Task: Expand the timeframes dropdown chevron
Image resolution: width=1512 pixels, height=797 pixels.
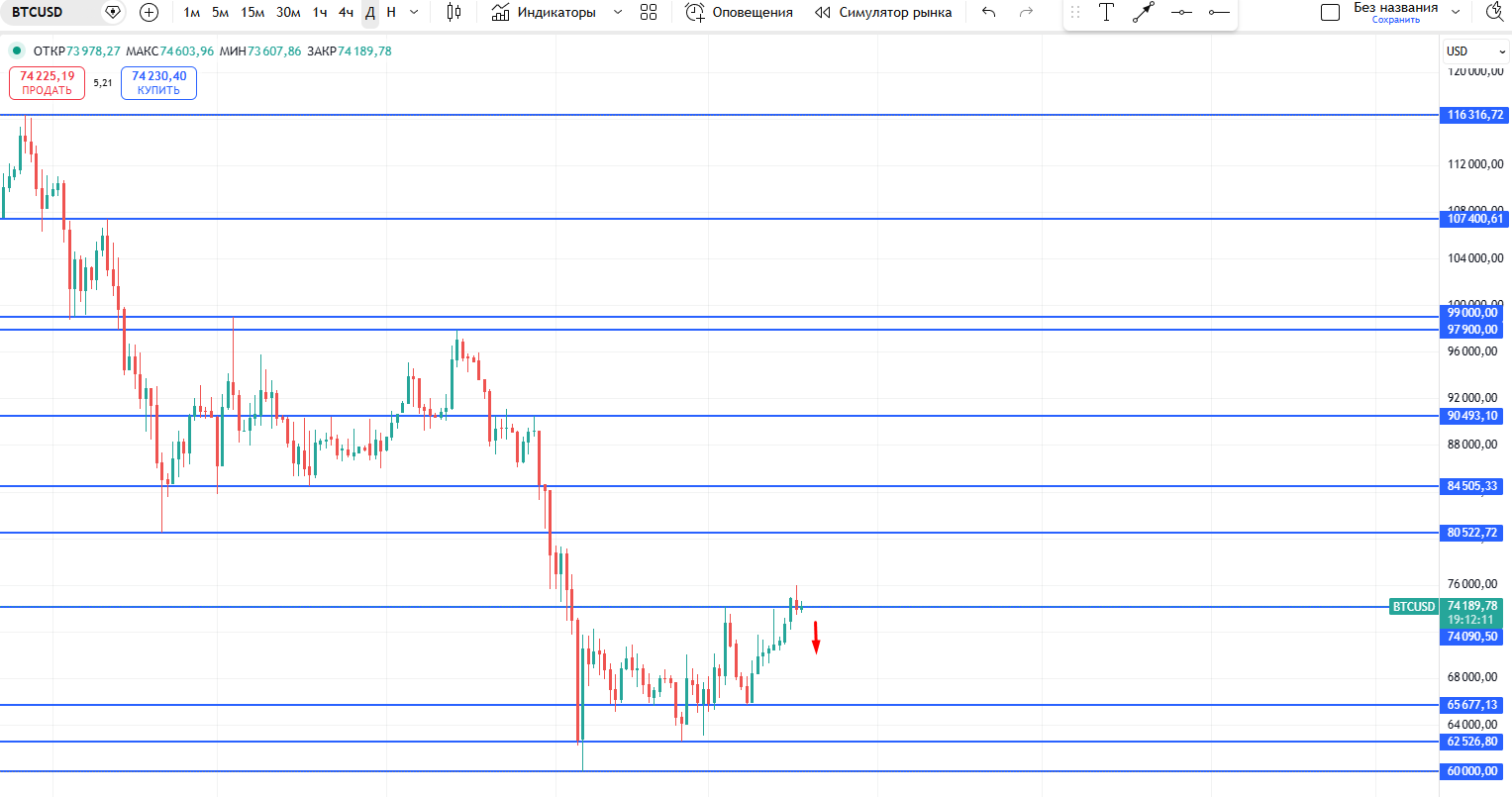Action: 414,13
